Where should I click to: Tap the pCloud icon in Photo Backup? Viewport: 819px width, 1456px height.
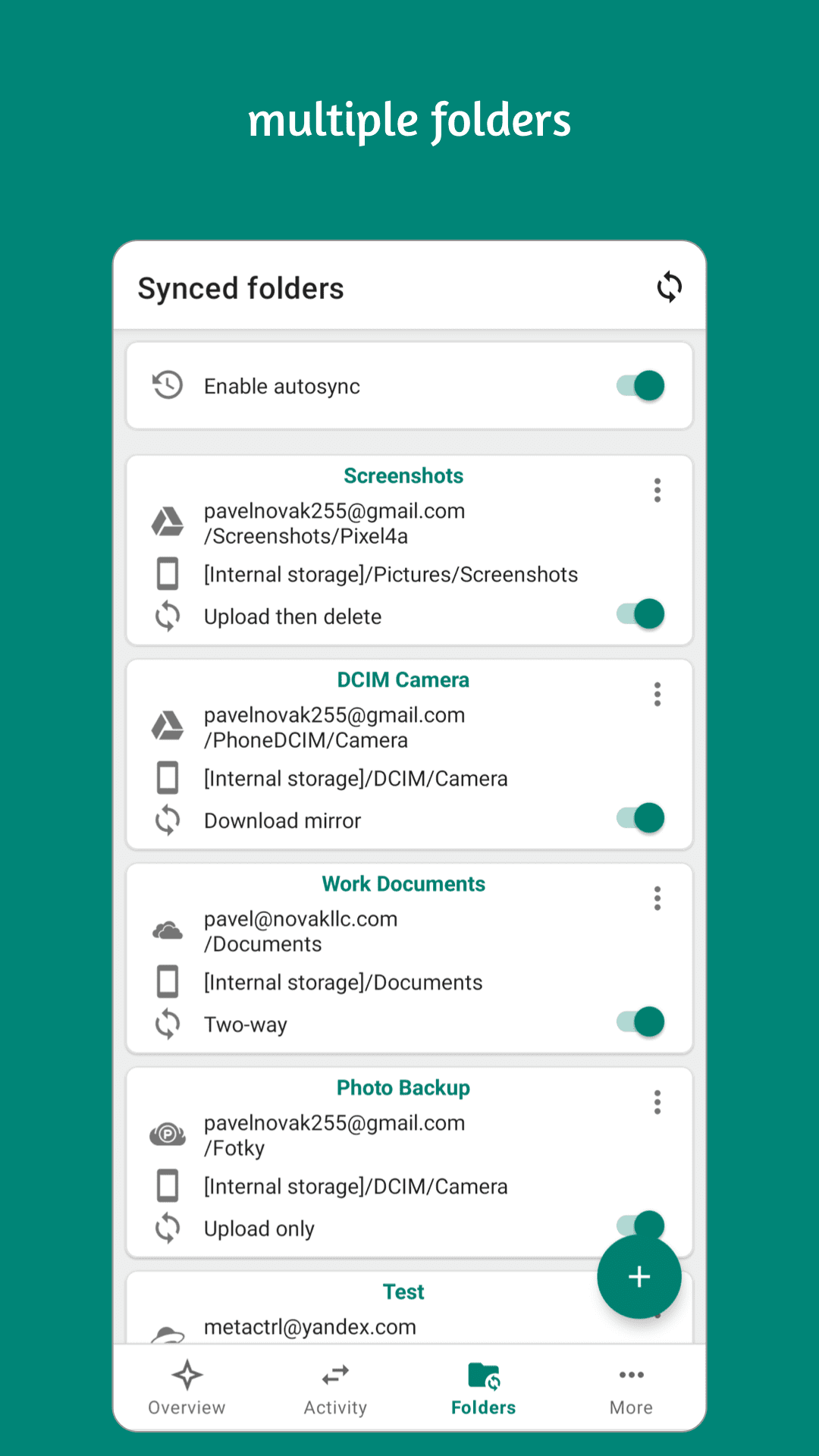click(168, 1134)
